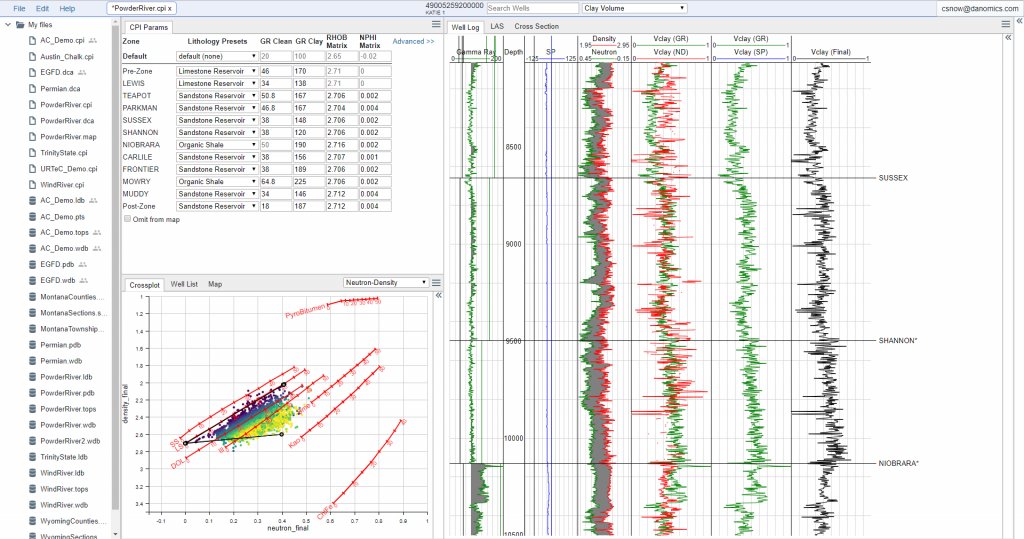Switch to the Map tab
1024x539 pixels.
(x=215, y=284)
